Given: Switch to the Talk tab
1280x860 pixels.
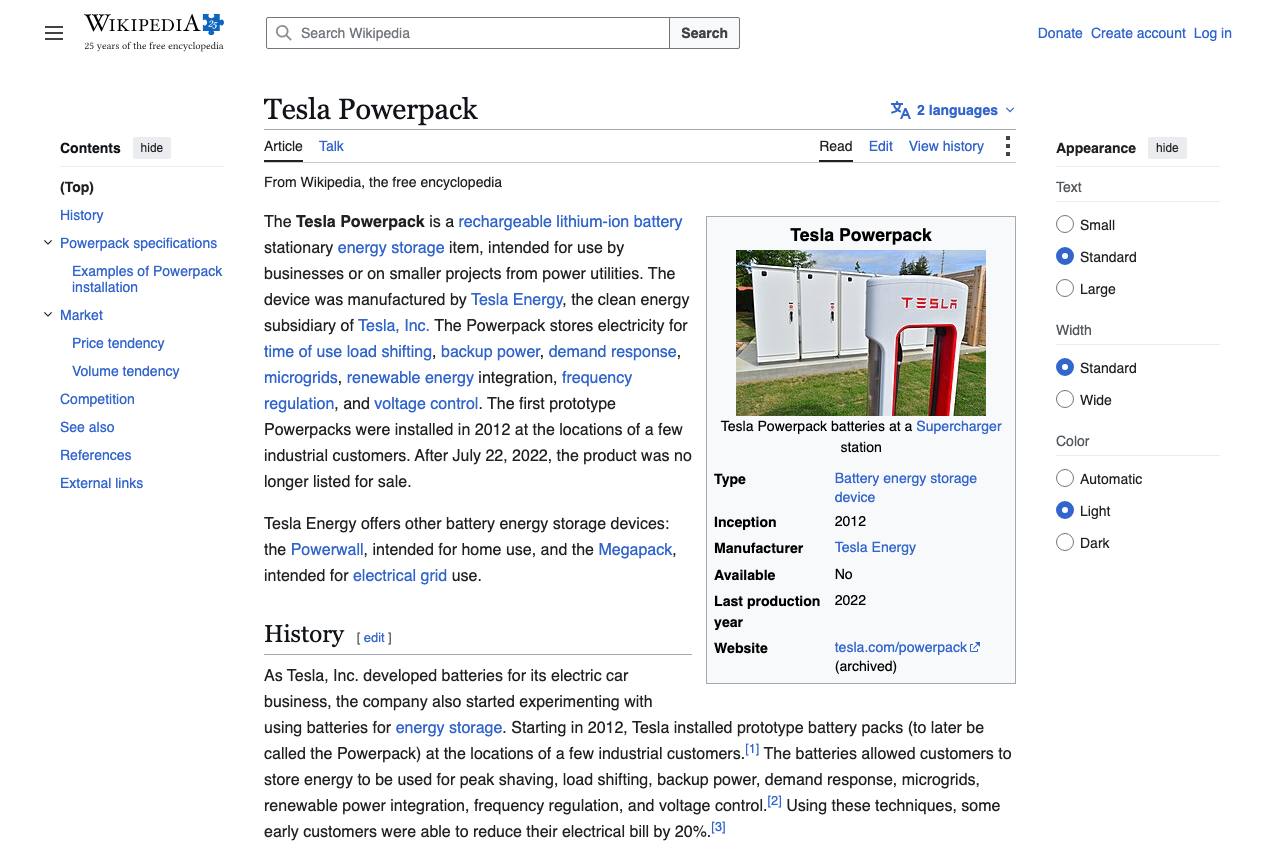Looking at the screenshot, I should (x=331, y=146).
